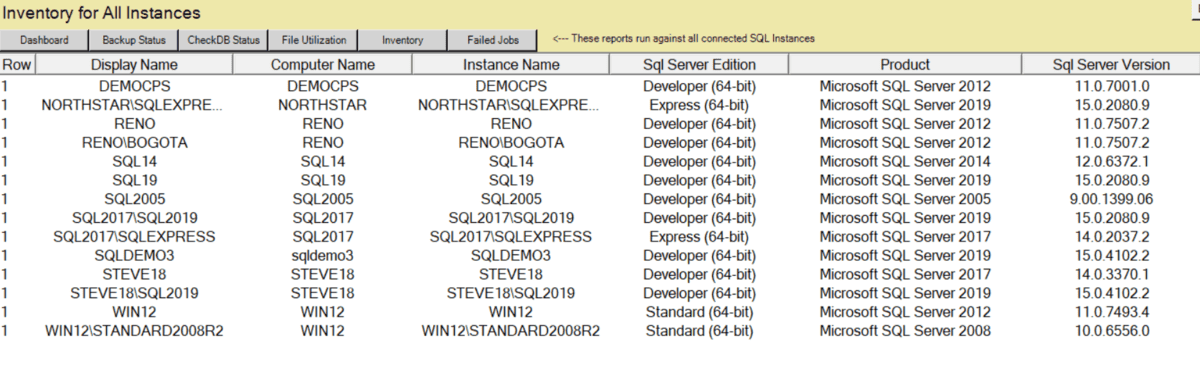Sort by Computer Name column header
Screen dimensions: 1200x369
tap(323, 65)
